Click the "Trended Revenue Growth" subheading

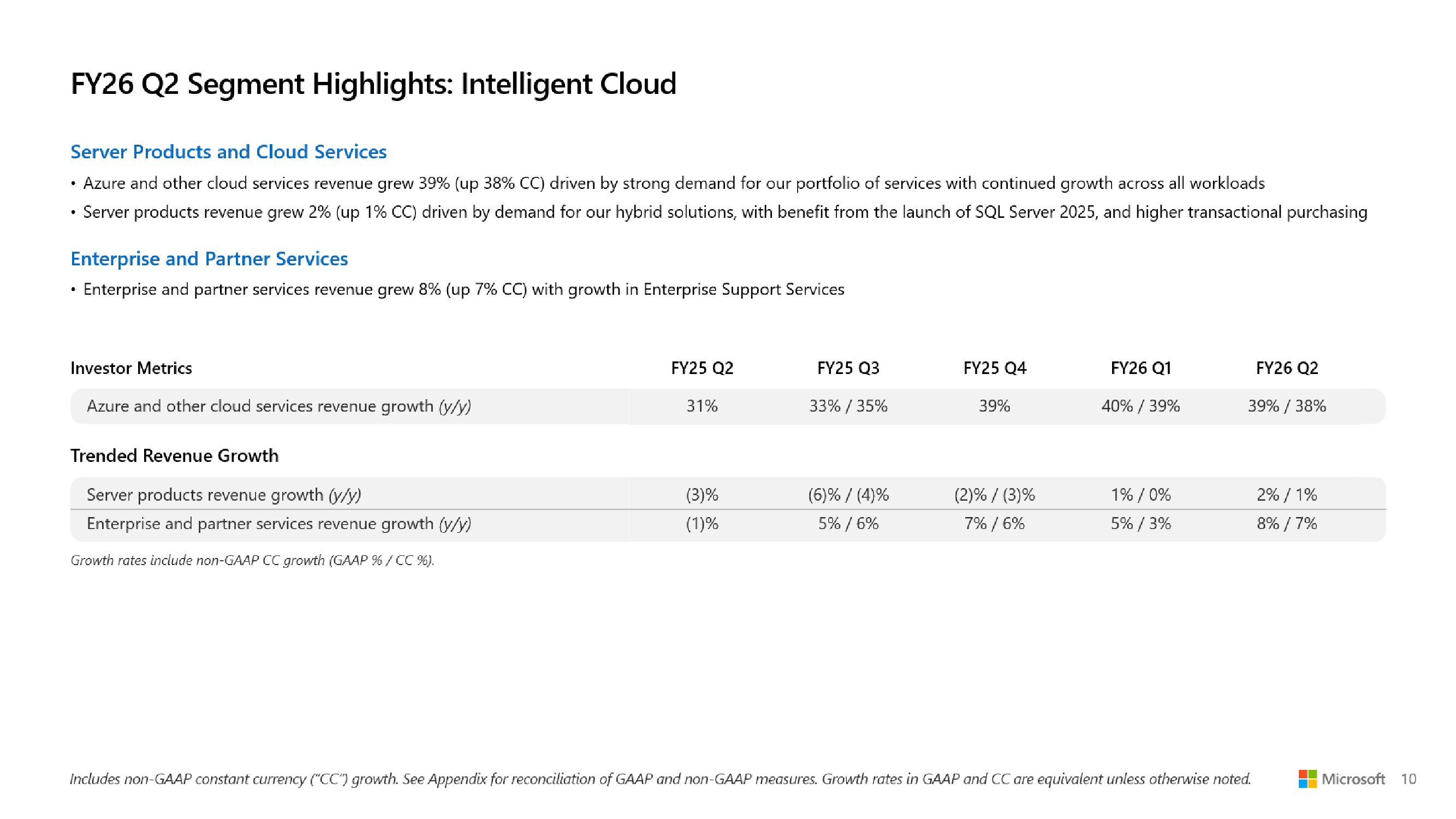coord(174,455)
